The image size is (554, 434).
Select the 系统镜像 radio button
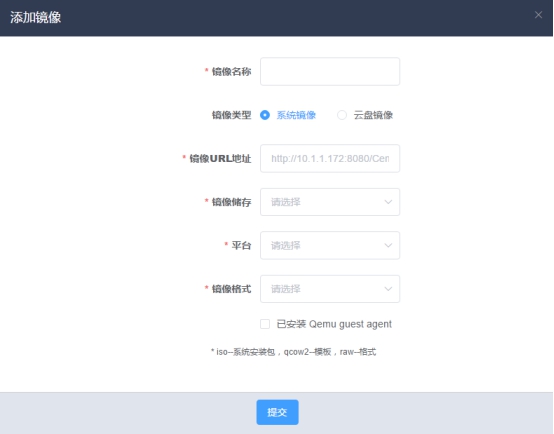click(265, 115)
